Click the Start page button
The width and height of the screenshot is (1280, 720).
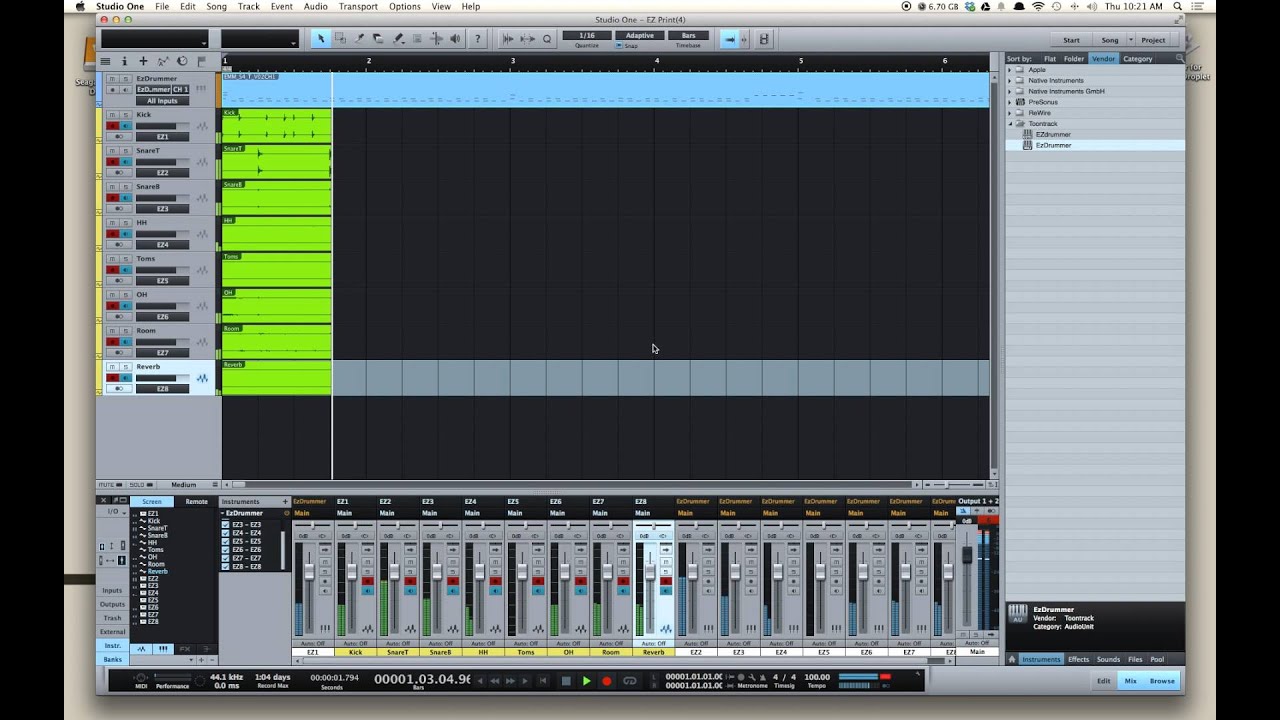pos(1071,40)
